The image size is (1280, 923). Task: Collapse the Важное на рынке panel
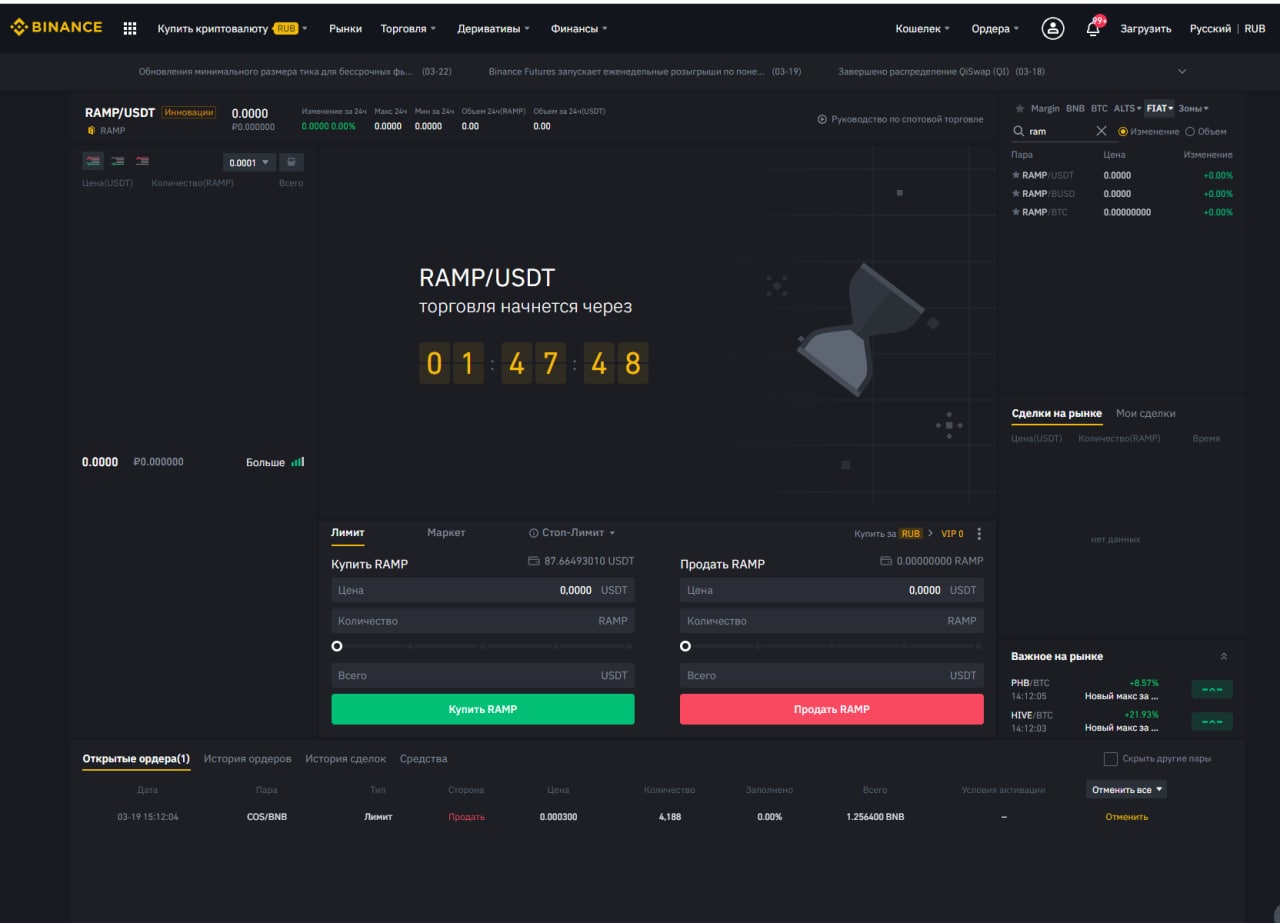pos(1224,657)
